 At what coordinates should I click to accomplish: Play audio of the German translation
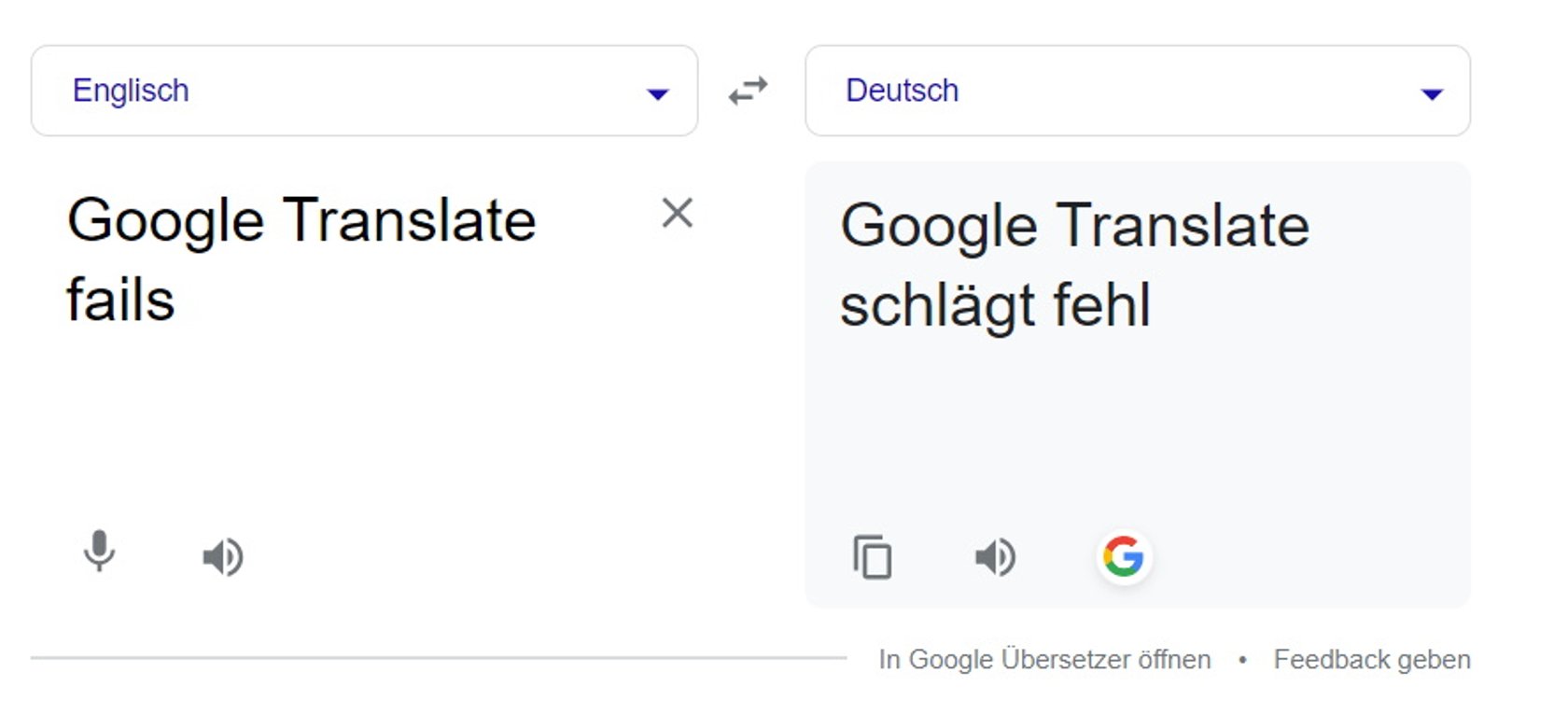(994, 557)
